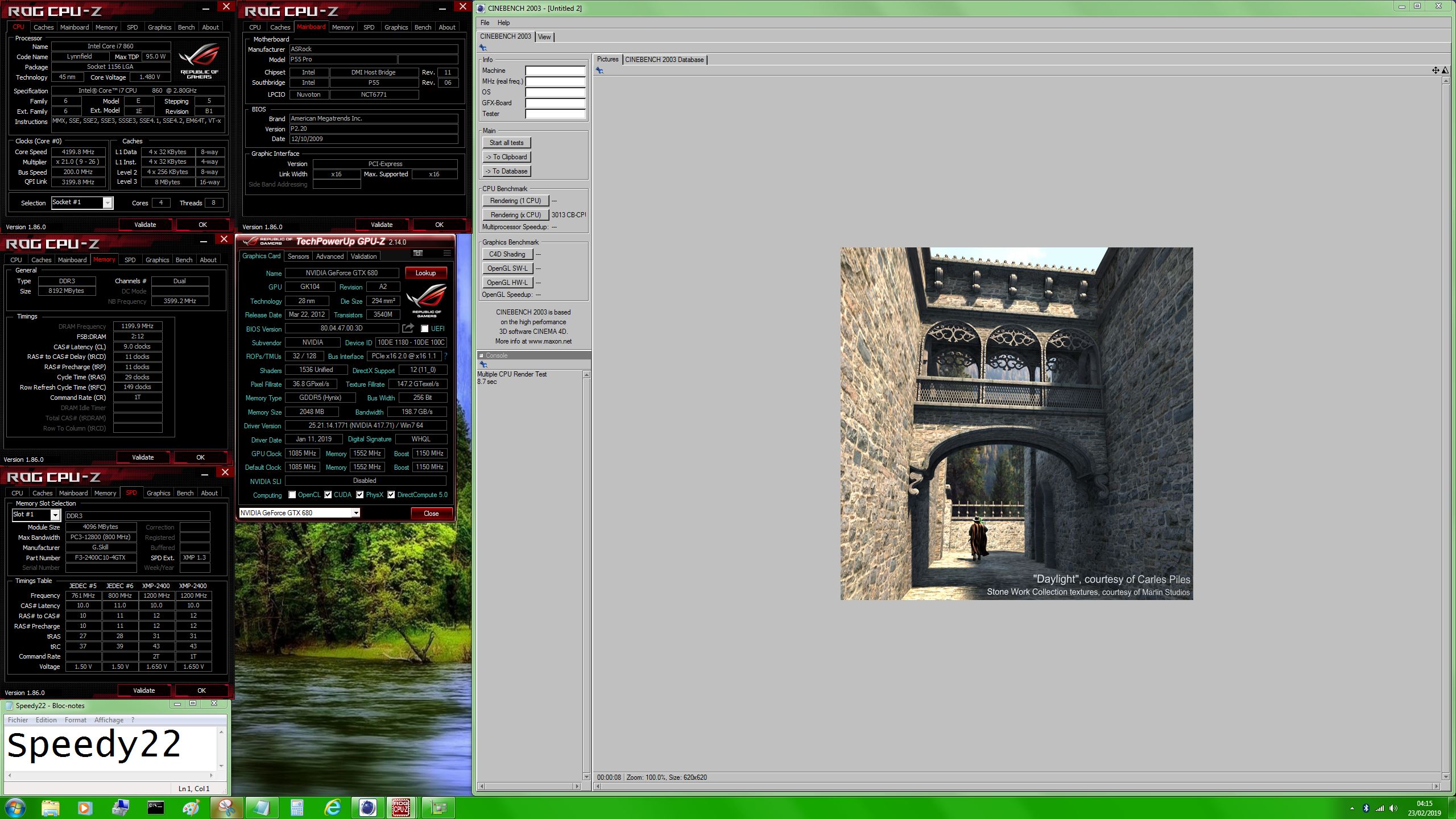Screen dimensions: 1456x819
Task: Click the rendered Daylight image
Action: tap(1016, 423)
